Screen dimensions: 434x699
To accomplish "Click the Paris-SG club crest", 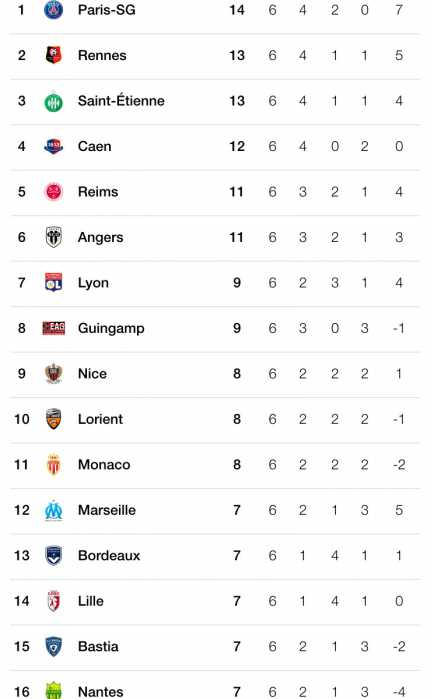I will [x=53, y=10].
